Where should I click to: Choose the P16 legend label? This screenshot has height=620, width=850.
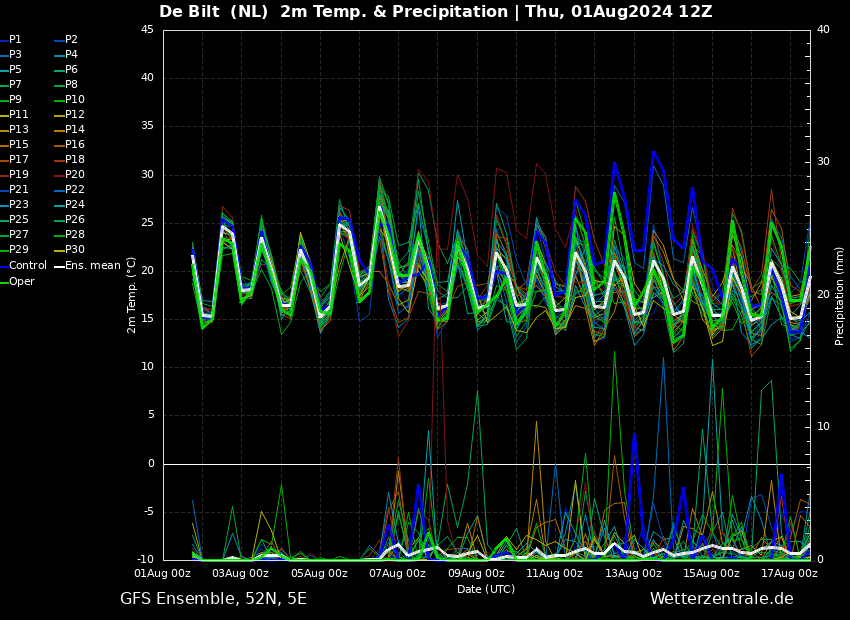pos(75,144)
